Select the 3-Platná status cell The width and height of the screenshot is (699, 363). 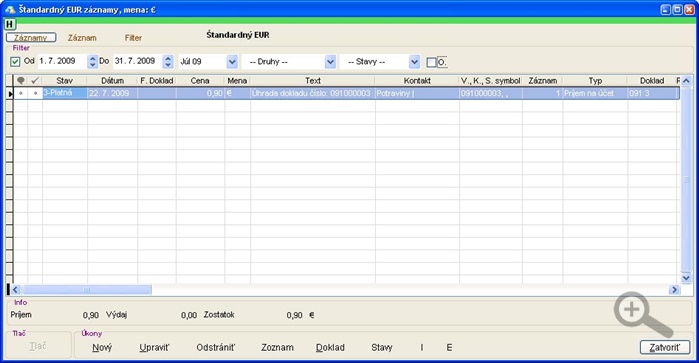(65, 93)
